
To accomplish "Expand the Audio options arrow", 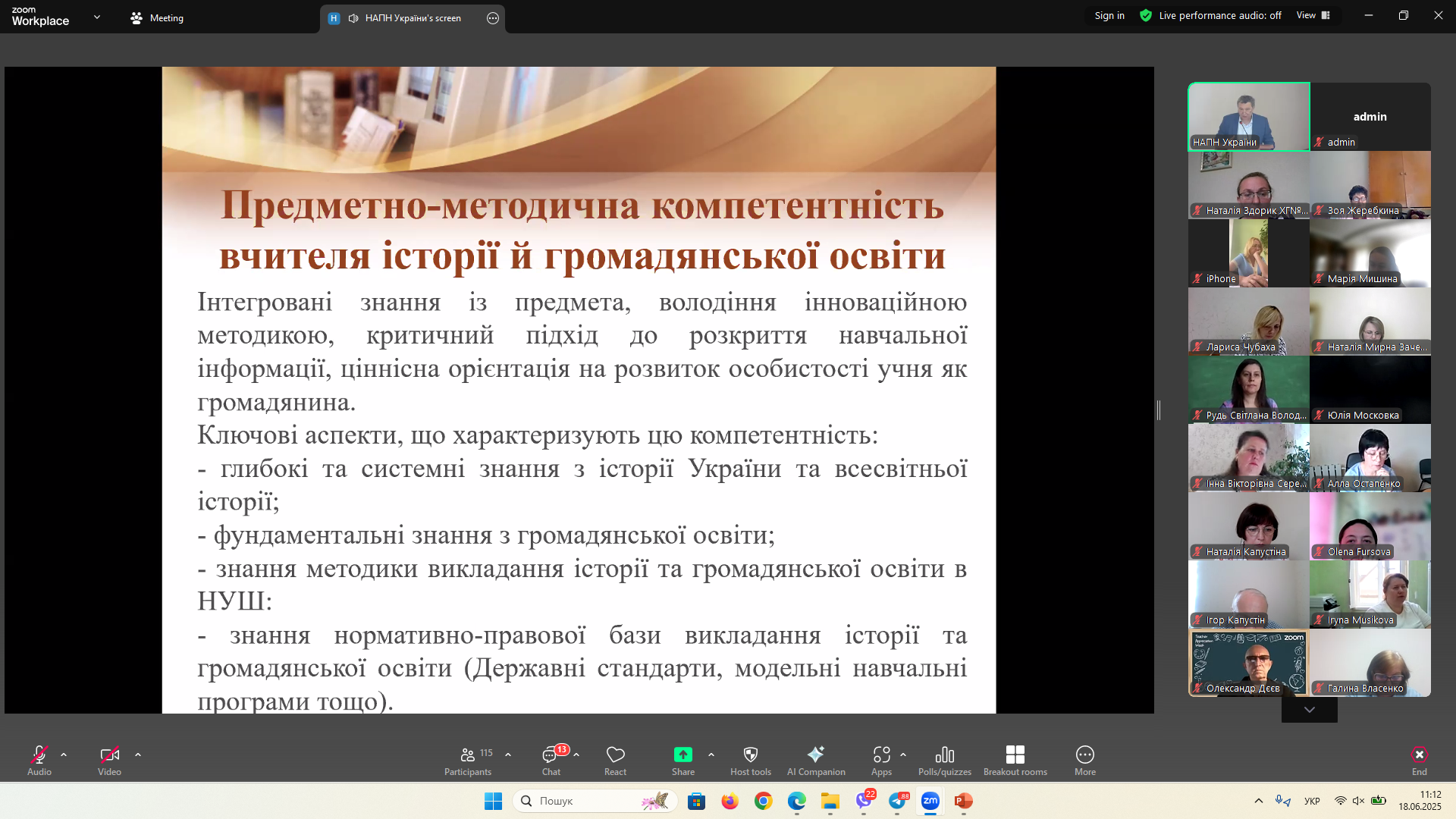I will coord(64,755).
